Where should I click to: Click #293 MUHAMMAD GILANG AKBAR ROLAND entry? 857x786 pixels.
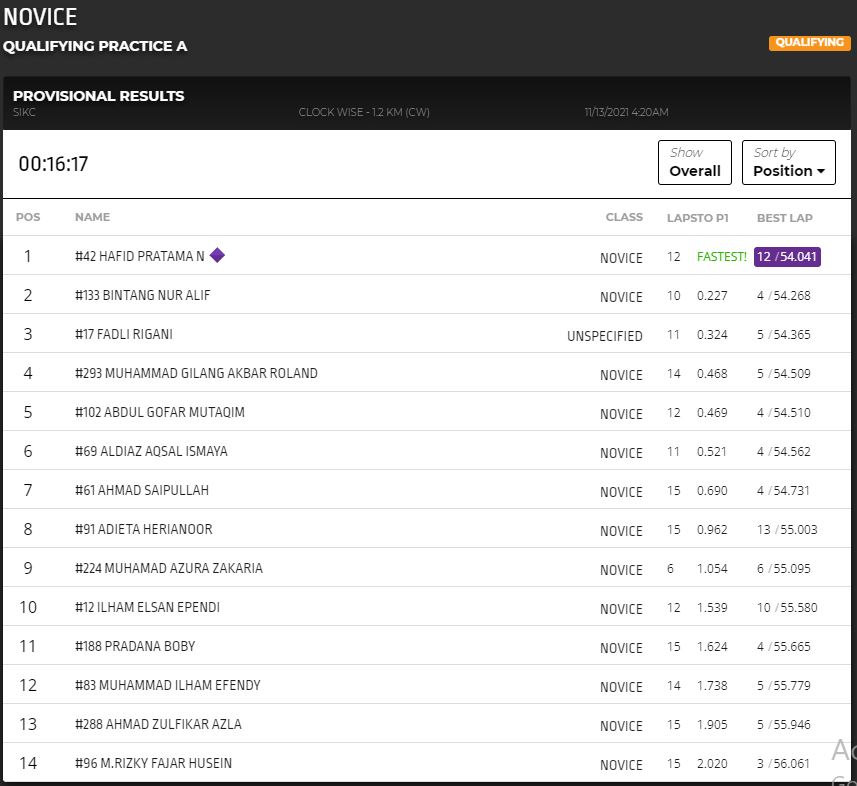[196, 374]
